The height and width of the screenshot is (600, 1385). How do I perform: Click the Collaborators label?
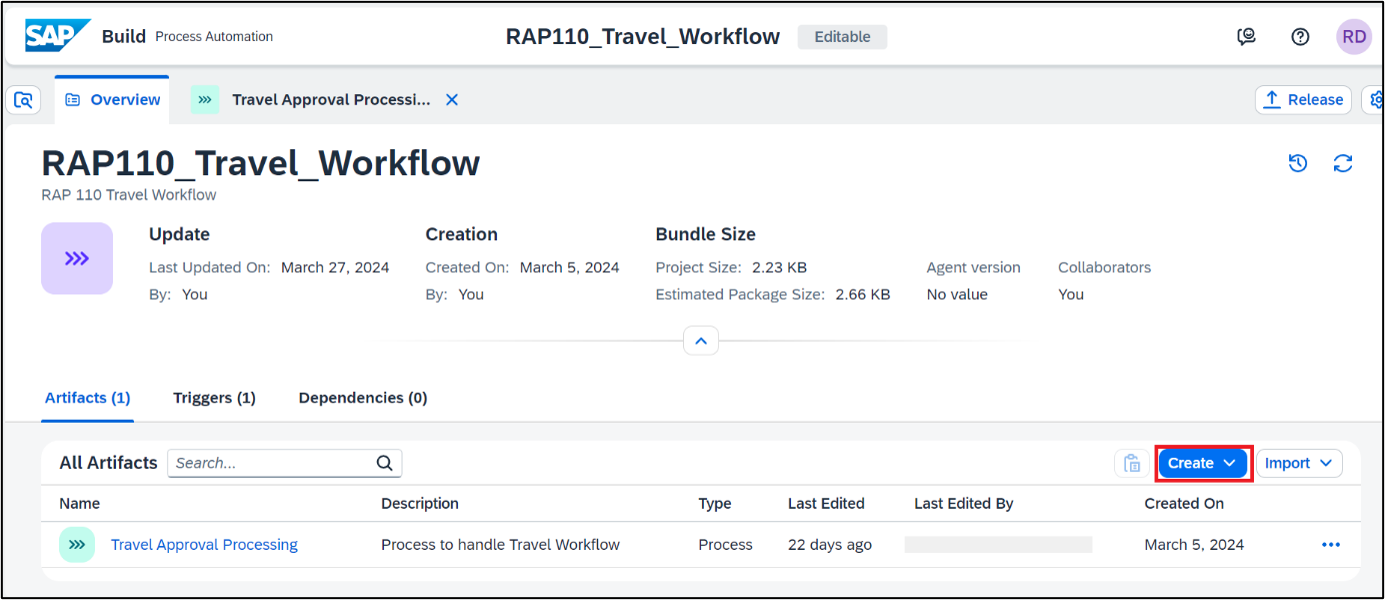click(x=1105, y=268)
